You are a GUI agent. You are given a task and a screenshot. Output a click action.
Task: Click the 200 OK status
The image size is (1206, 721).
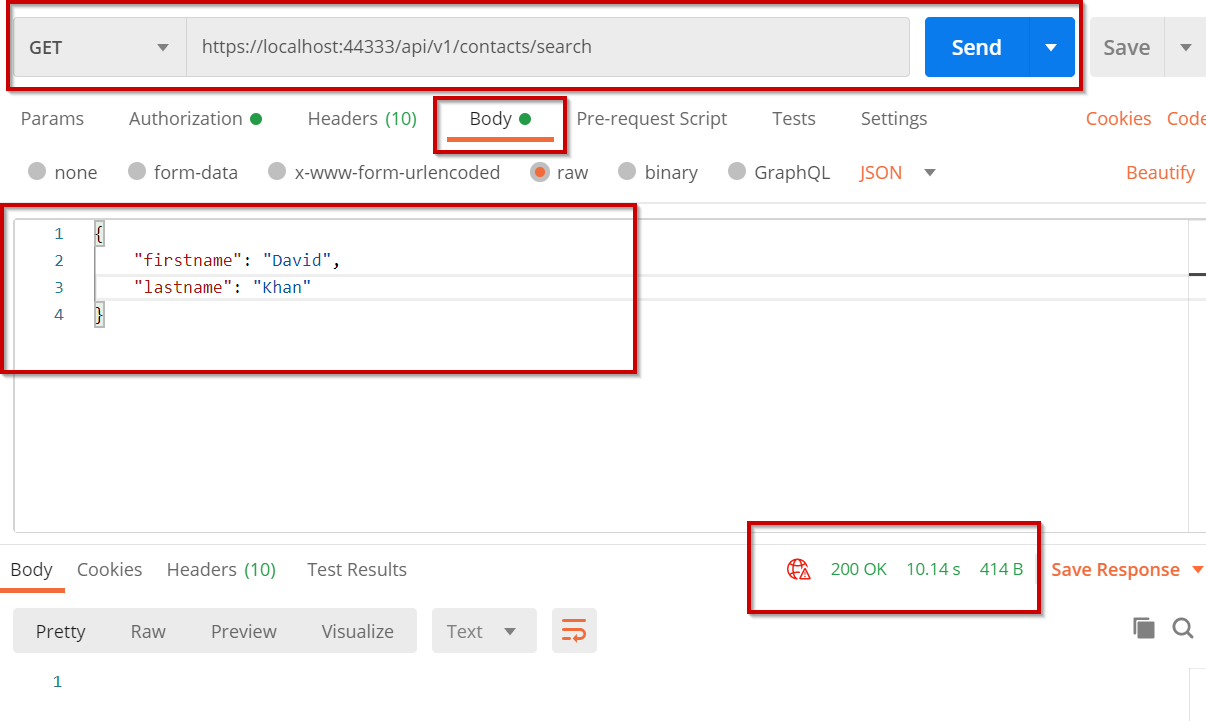tap(859, 569)
